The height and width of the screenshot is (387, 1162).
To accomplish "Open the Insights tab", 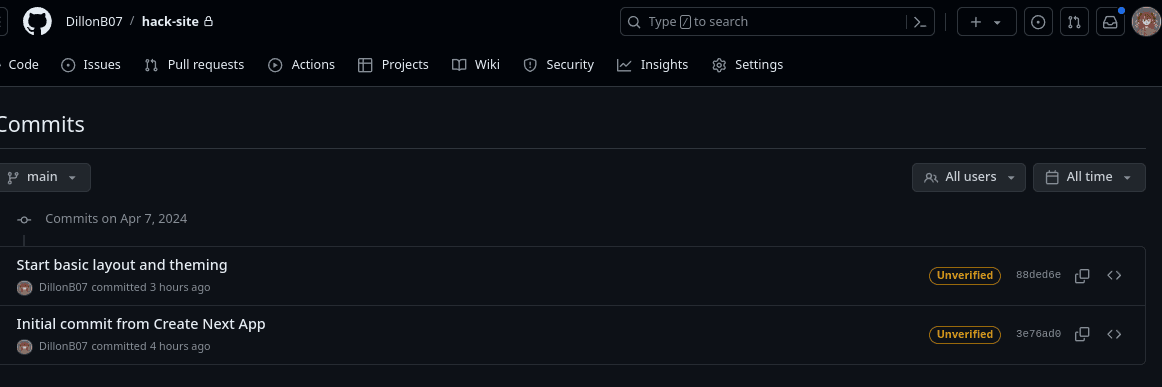I will pos(652,64).
